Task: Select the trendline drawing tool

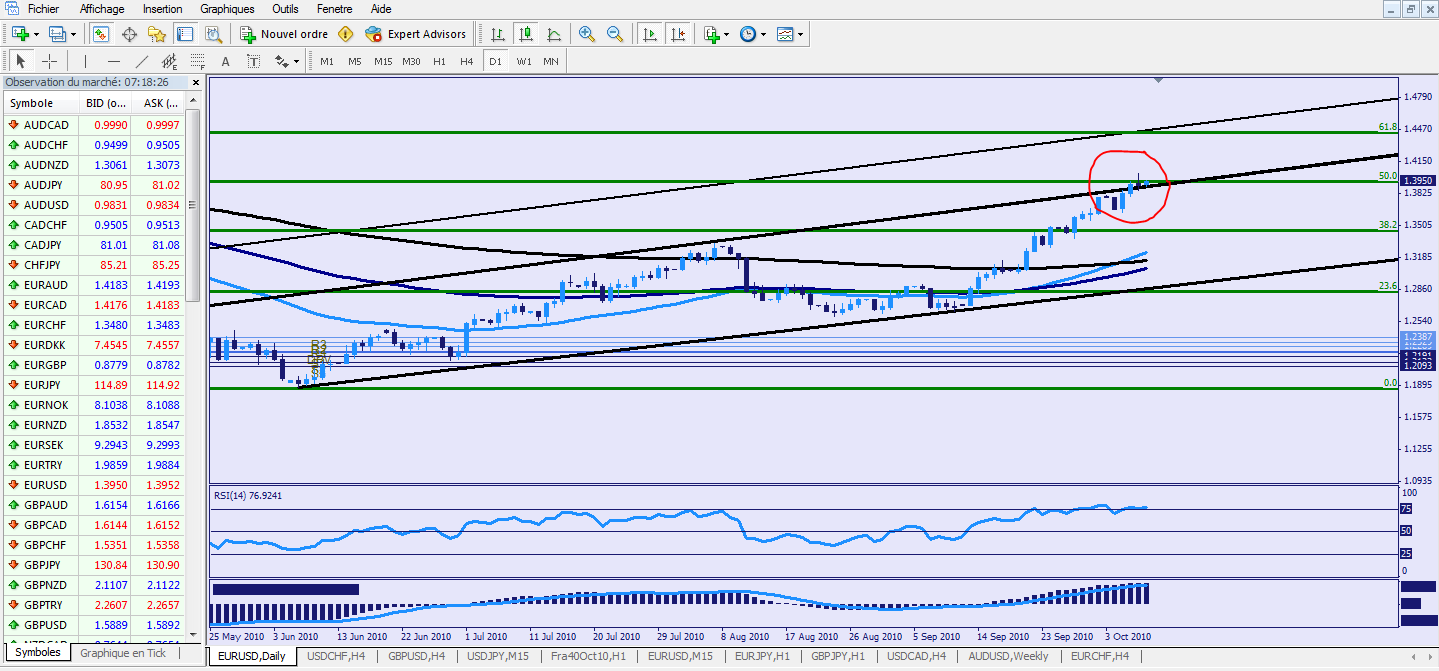Action: coord(141,61)
